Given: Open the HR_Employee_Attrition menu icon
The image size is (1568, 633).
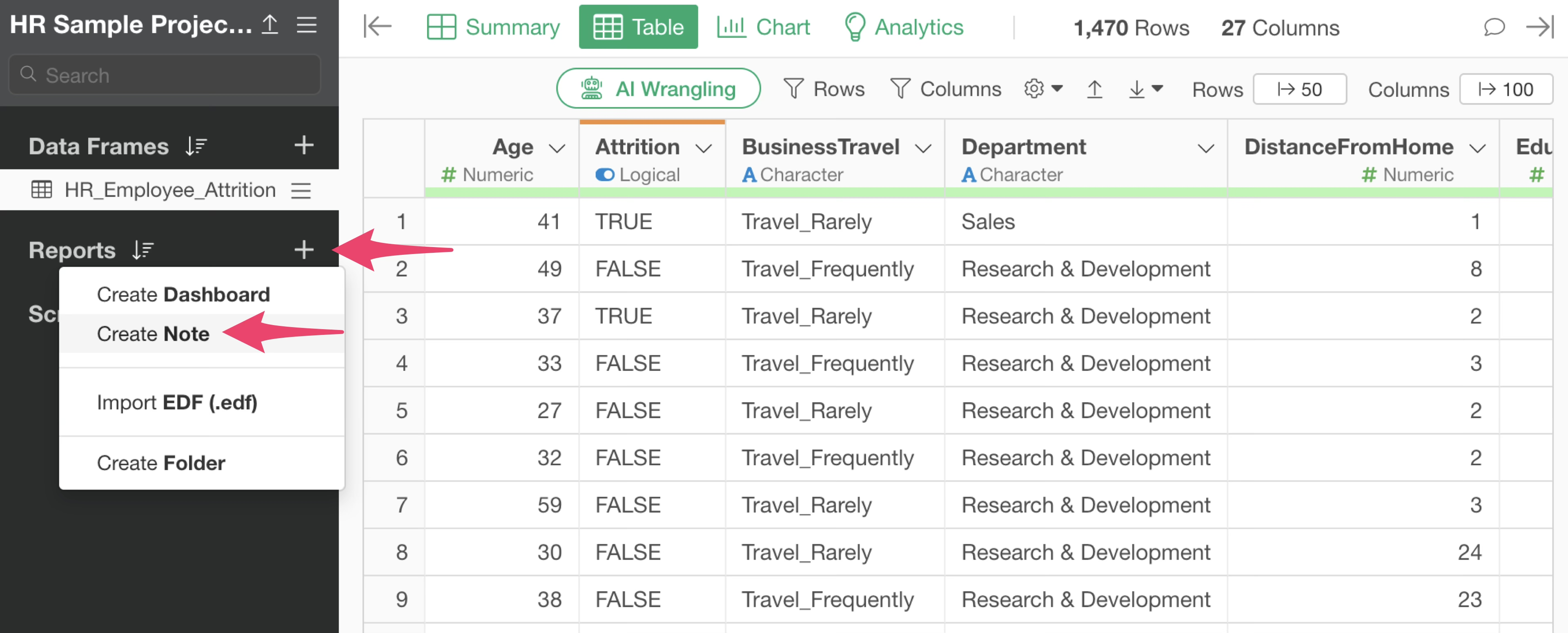Looking at the screenshot, I should tap(301, 190).
